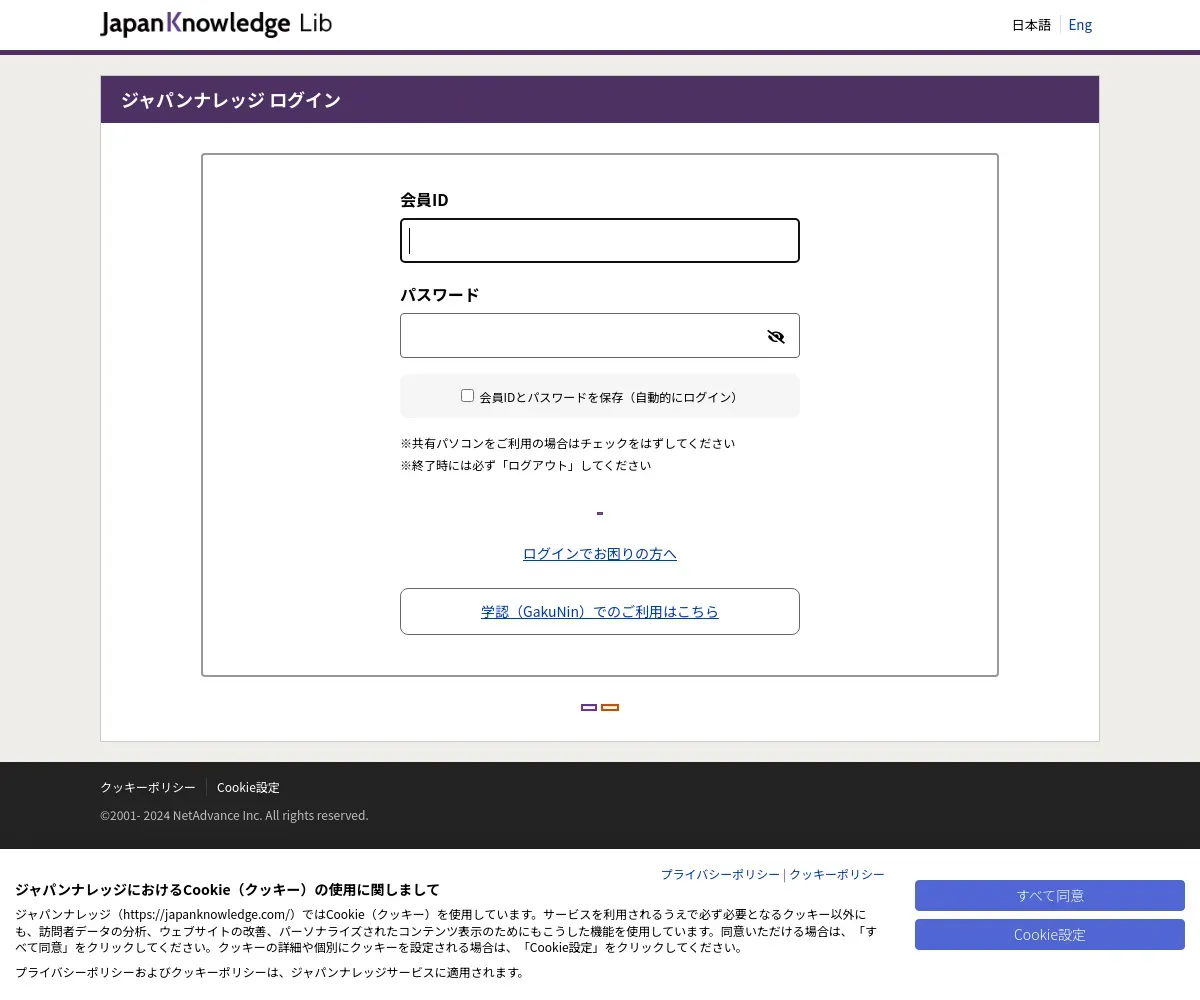The image size is (1200, 1000).
Task: Open the ログインでお困りの方へ help link
Action: 600,554
